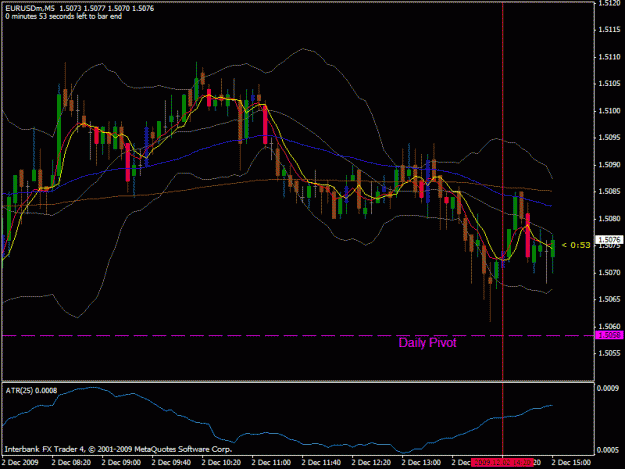Screen dimensions: 625x469
Task: Click the '2 Dec 11:00' time axis label
Action: point(271,463)
